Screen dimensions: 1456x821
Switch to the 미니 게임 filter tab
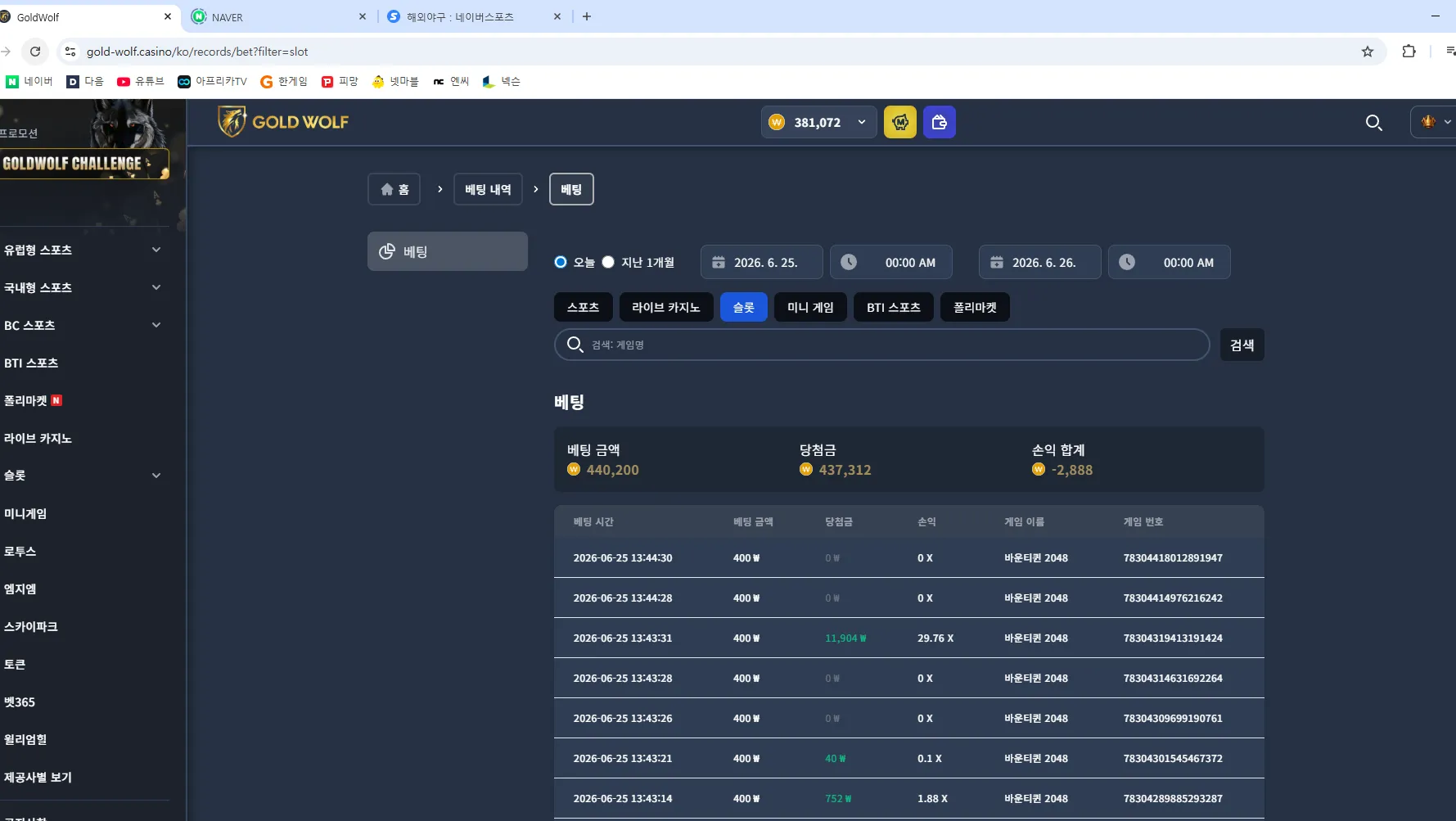[810, 307]
